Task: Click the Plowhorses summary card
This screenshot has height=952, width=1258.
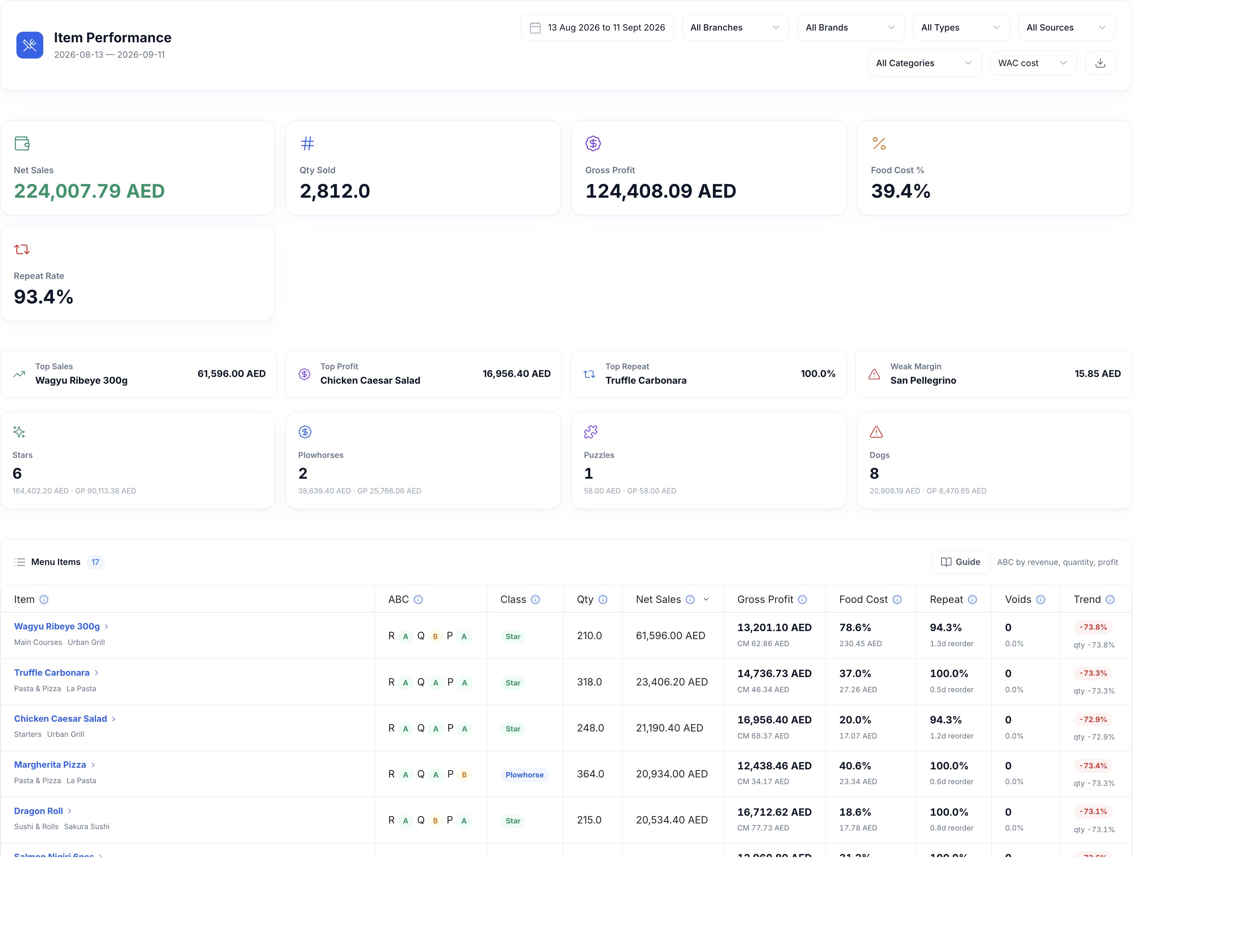Action: (423, 461)
